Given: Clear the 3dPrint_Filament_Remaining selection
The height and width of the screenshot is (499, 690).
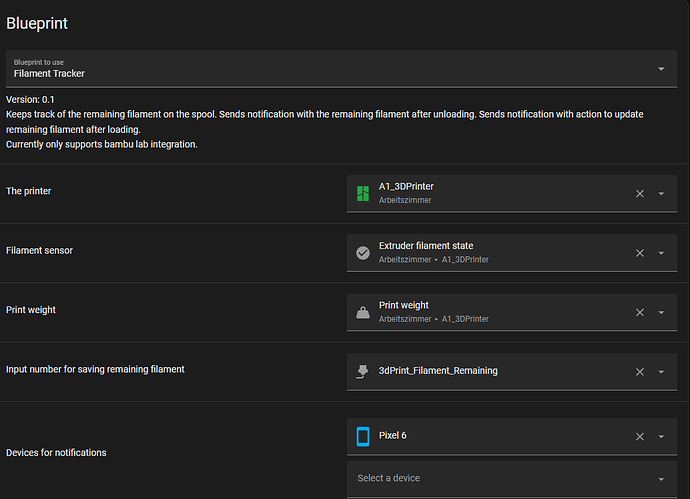Looking at the screenshot, I should 640,371.
